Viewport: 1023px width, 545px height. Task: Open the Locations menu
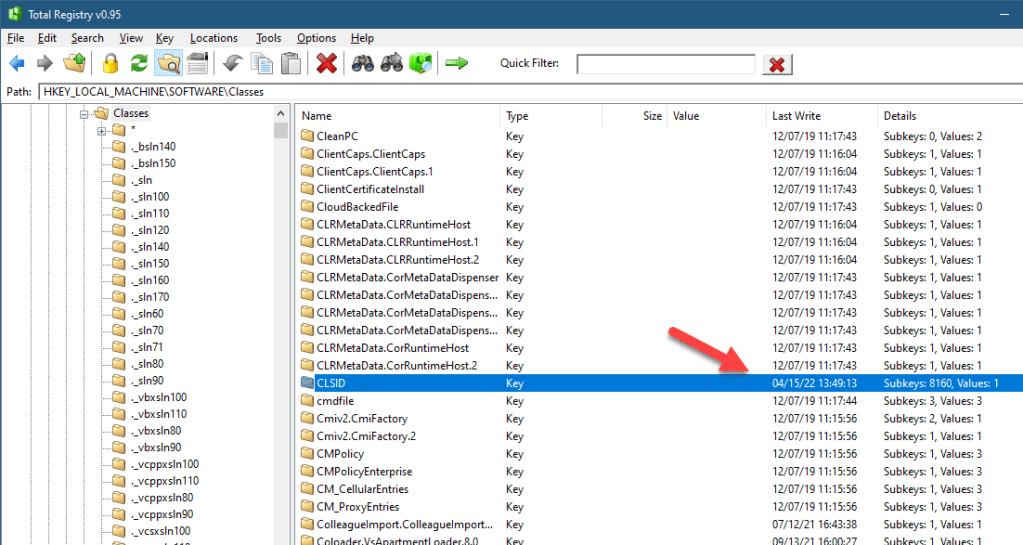coord(214,38)
